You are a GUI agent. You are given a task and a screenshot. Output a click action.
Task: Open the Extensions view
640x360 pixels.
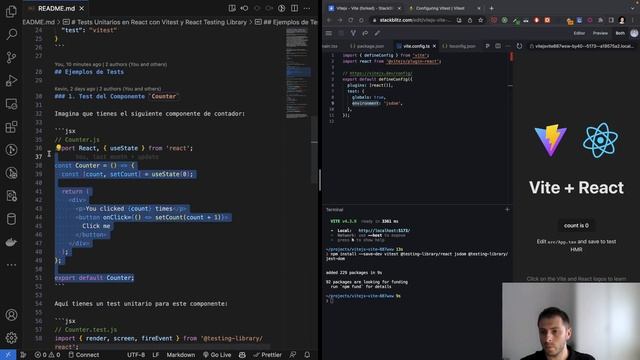tap(11, 127)
